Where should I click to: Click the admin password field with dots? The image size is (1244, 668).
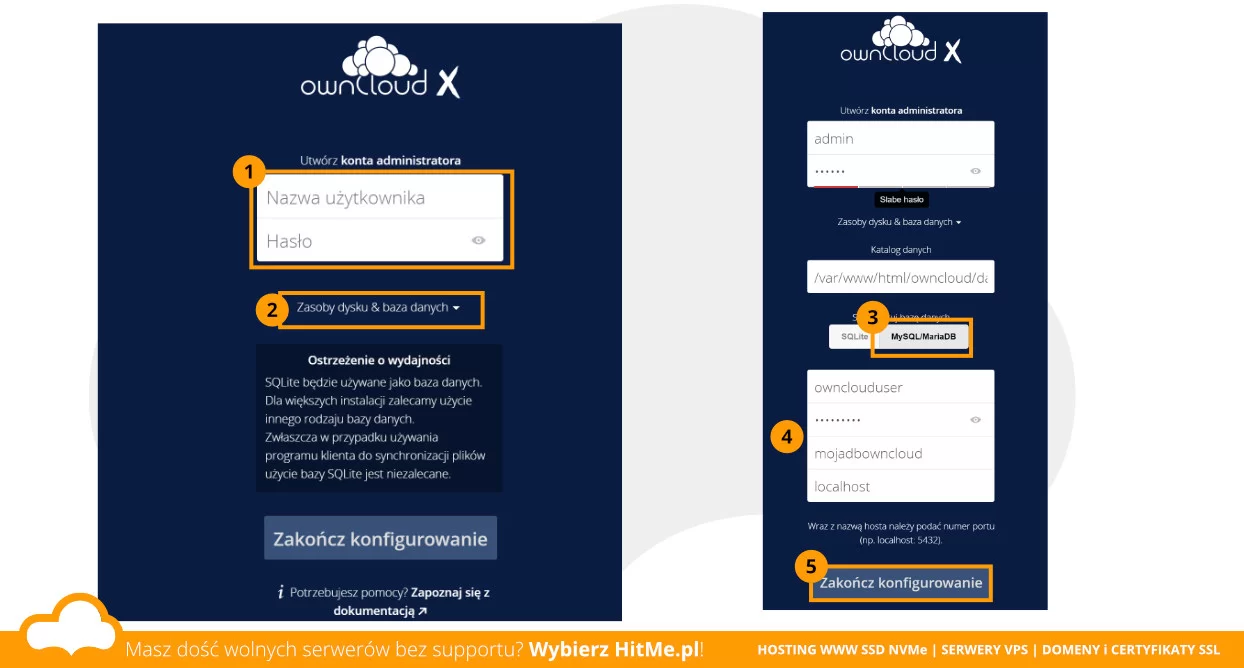click(901, 171)
